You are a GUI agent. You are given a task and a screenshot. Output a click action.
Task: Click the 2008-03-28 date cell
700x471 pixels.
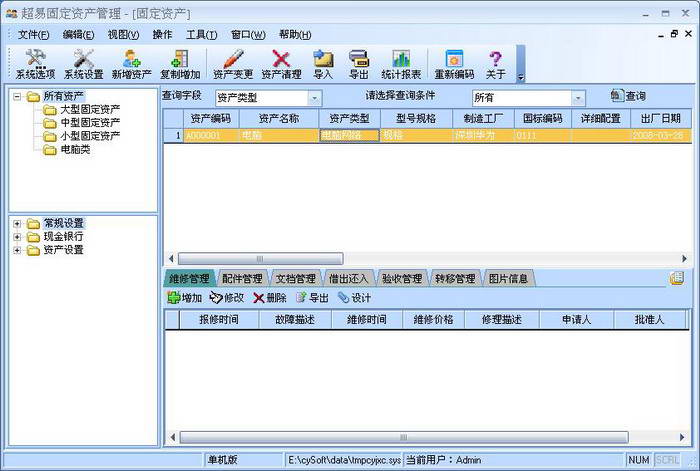(x=661, y=135)
